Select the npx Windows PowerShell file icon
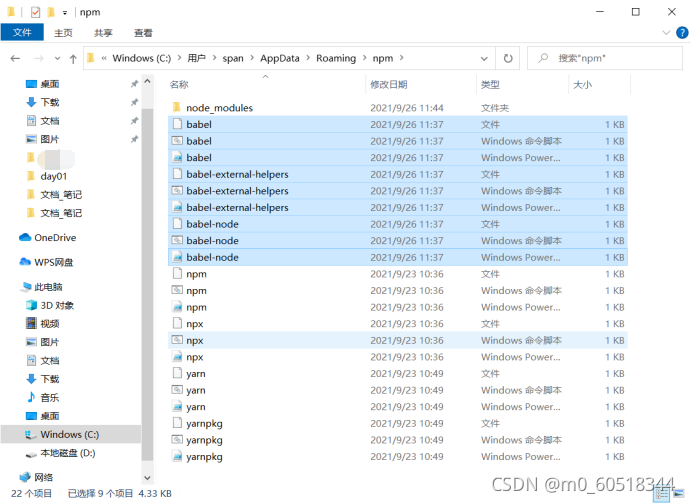This screenshot has height=503, width=691. (x=177, y=357)
